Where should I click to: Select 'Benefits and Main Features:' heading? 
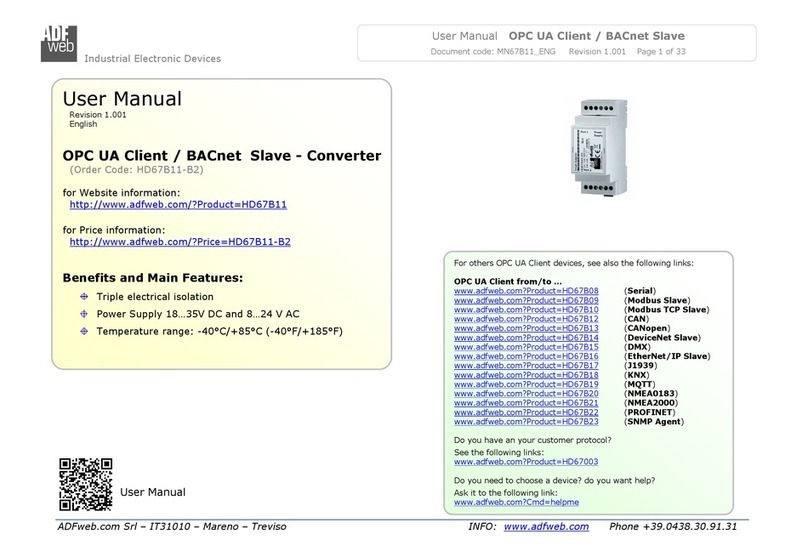click(153, 278)
